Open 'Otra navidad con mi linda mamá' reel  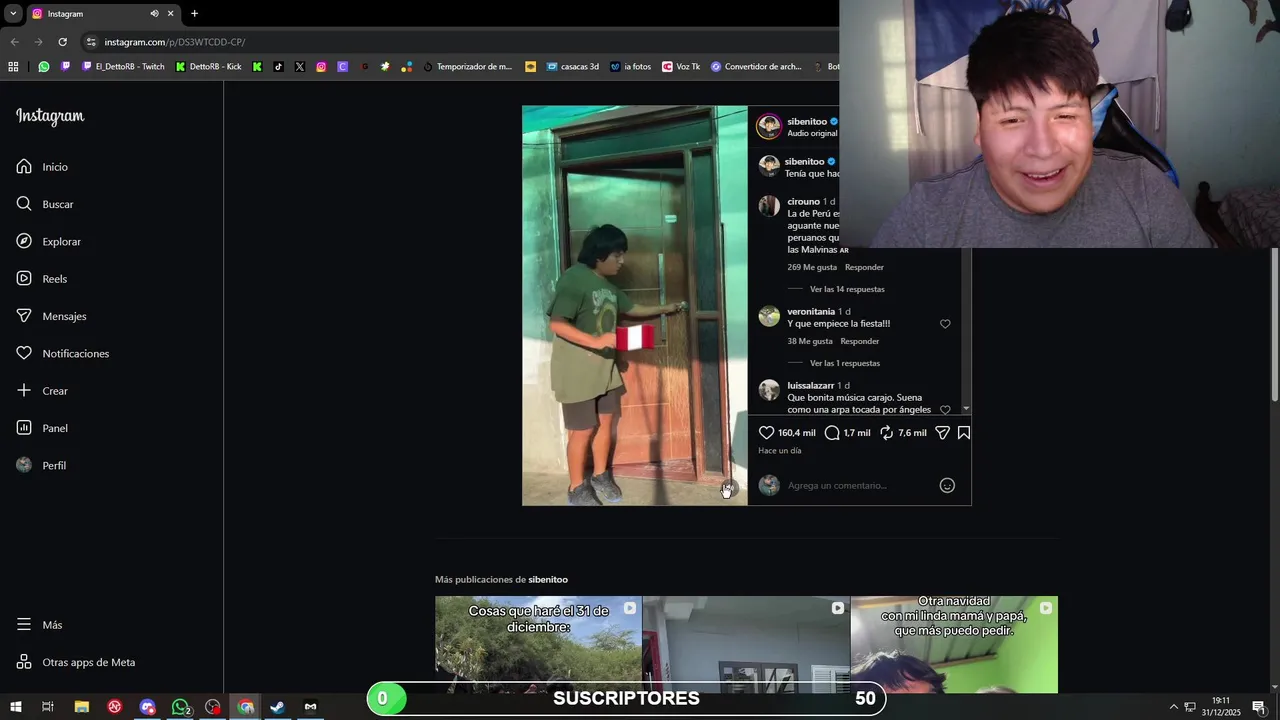(954, 644)
